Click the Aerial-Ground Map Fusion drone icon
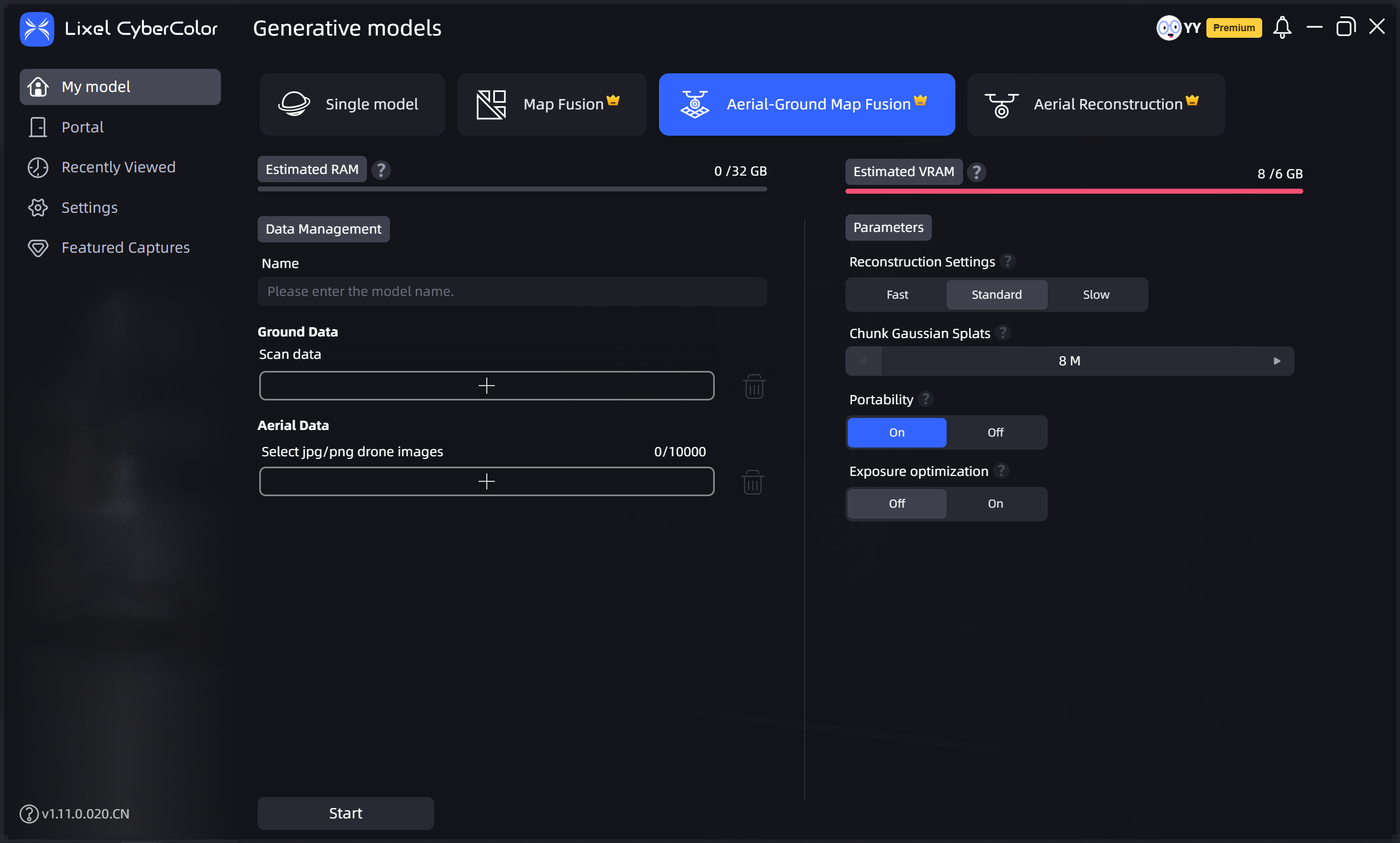The height and width of the screenshot is (843, 1400). 695,104
